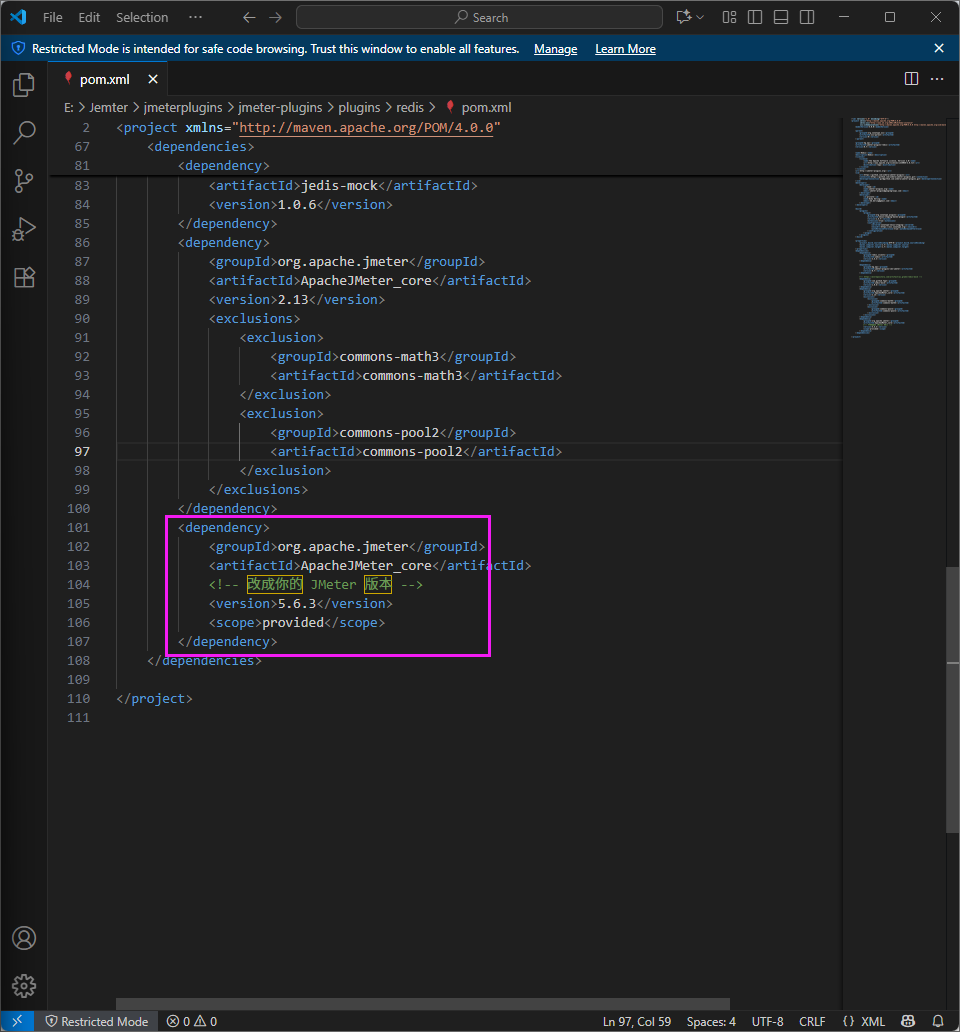Image resolution: width=960 pixels, height=1032 pixels.
Task: Change line ending via CRLF
Action: pyautogui.click(x=812, y=1021)
